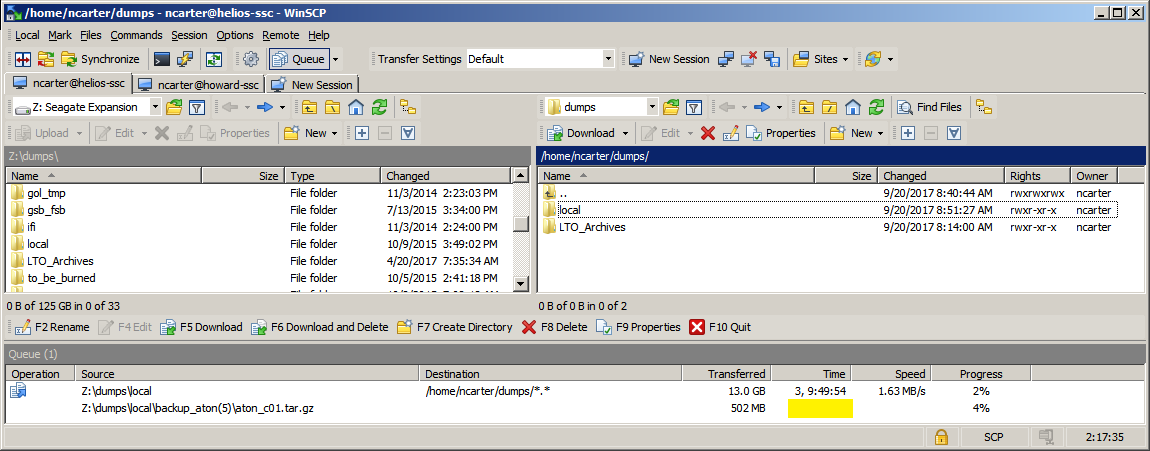Toggle the local panel file filter
The height and width of the screenshot is (451, 1150).
pyautogui.click(x=197, y=107)
